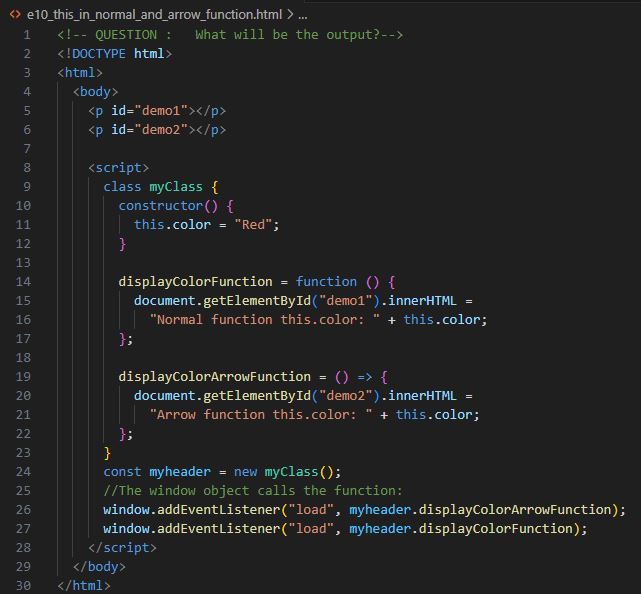641x594 pixels.
Task: Click innerHTML on line 15
Action: 422,301
